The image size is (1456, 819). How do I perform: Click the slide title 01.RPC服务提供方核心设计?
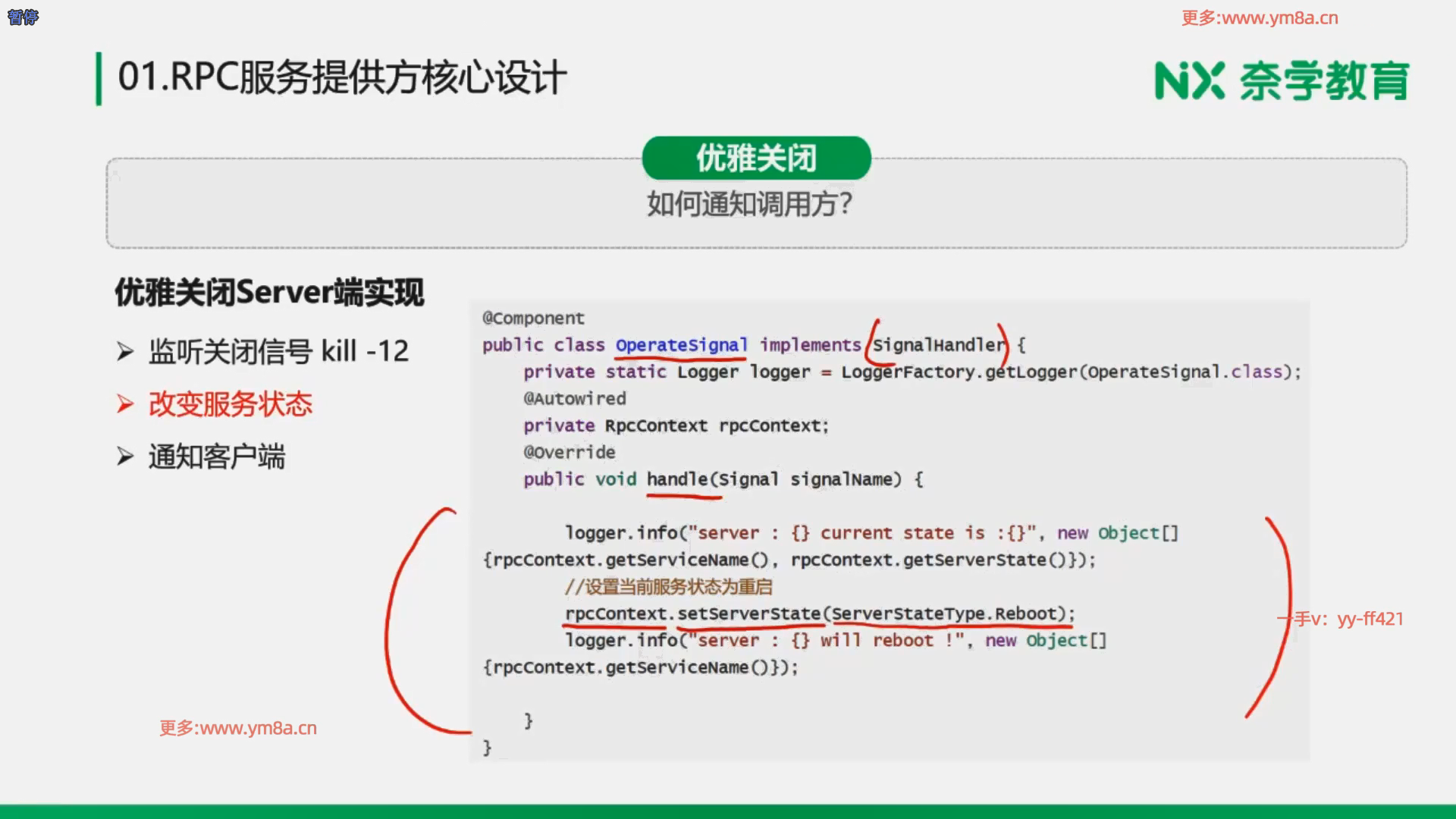click(x=342, y=77)
